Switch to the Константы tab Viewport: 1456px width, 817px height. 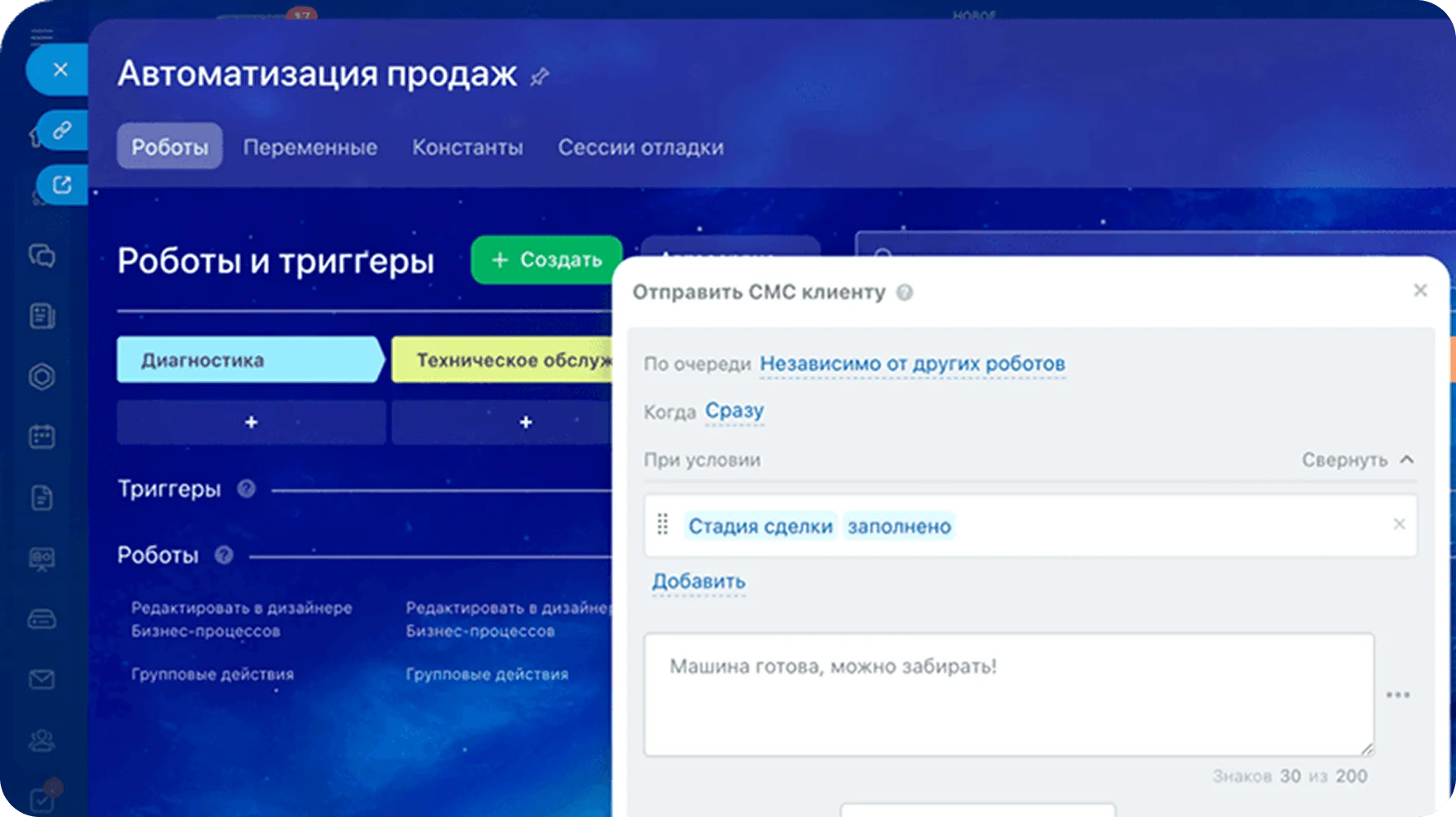point(468,147)
